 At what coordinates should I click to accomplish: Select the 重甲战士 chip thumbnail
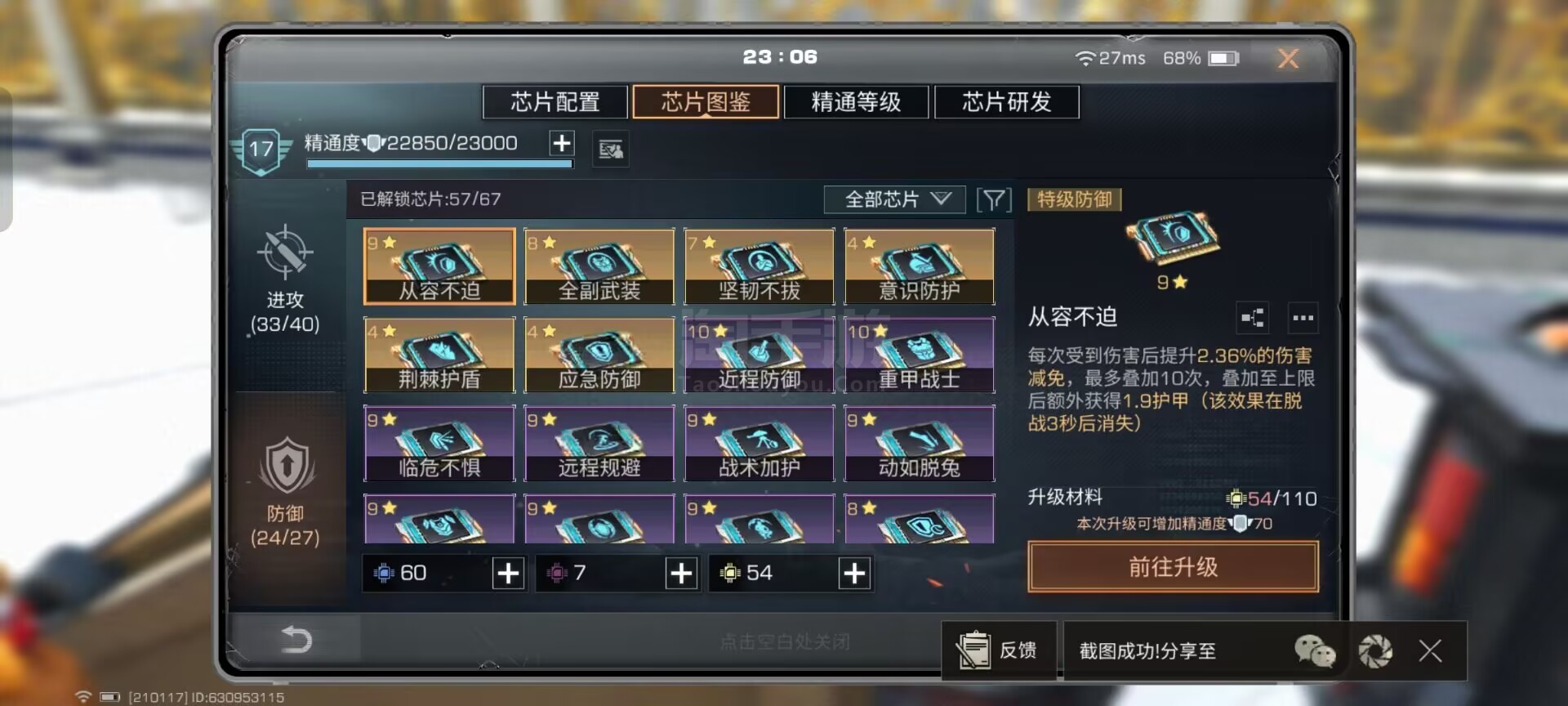(920, 355)
